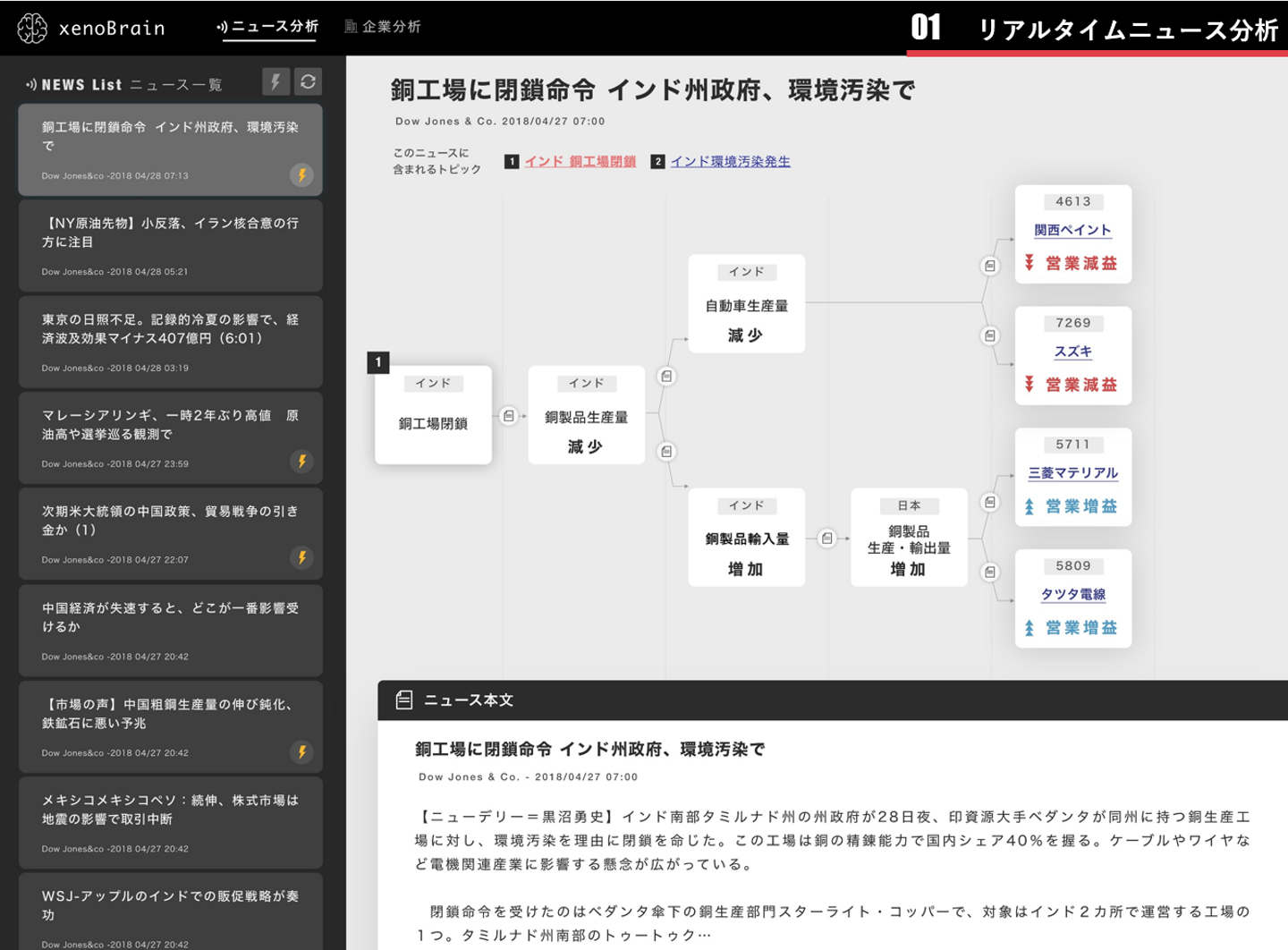Open スズキ company link
Image resolution: width=1288 pixels, height=950 pixels.
click(1072, 352)
